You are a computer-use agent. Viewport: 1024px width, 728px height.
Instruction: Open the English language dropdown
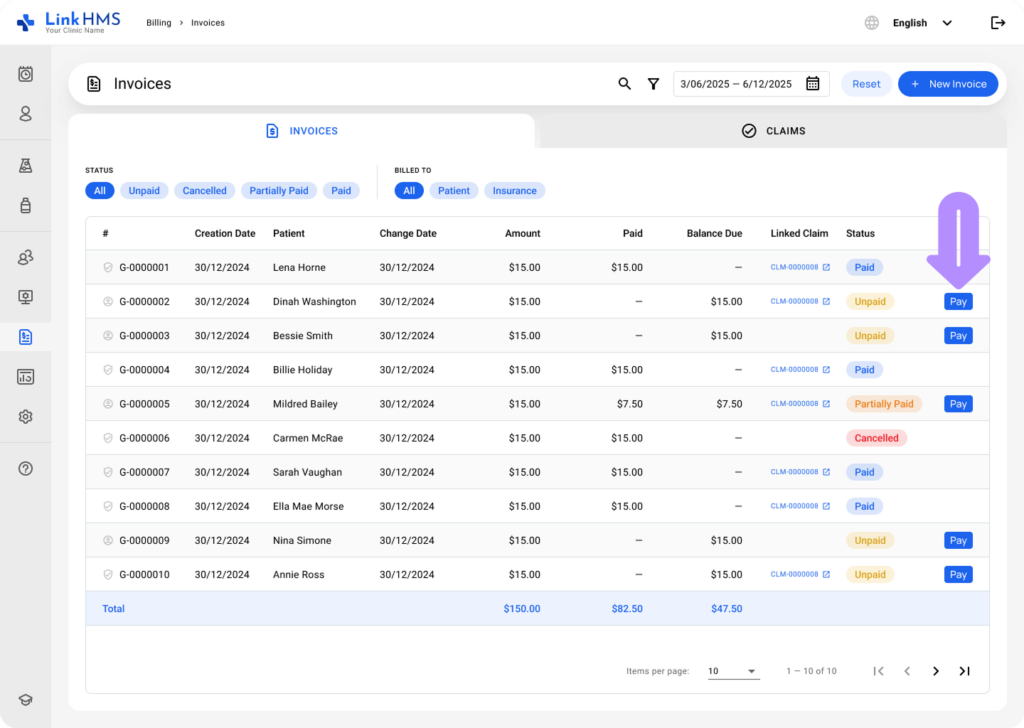[x=922, y=23]
